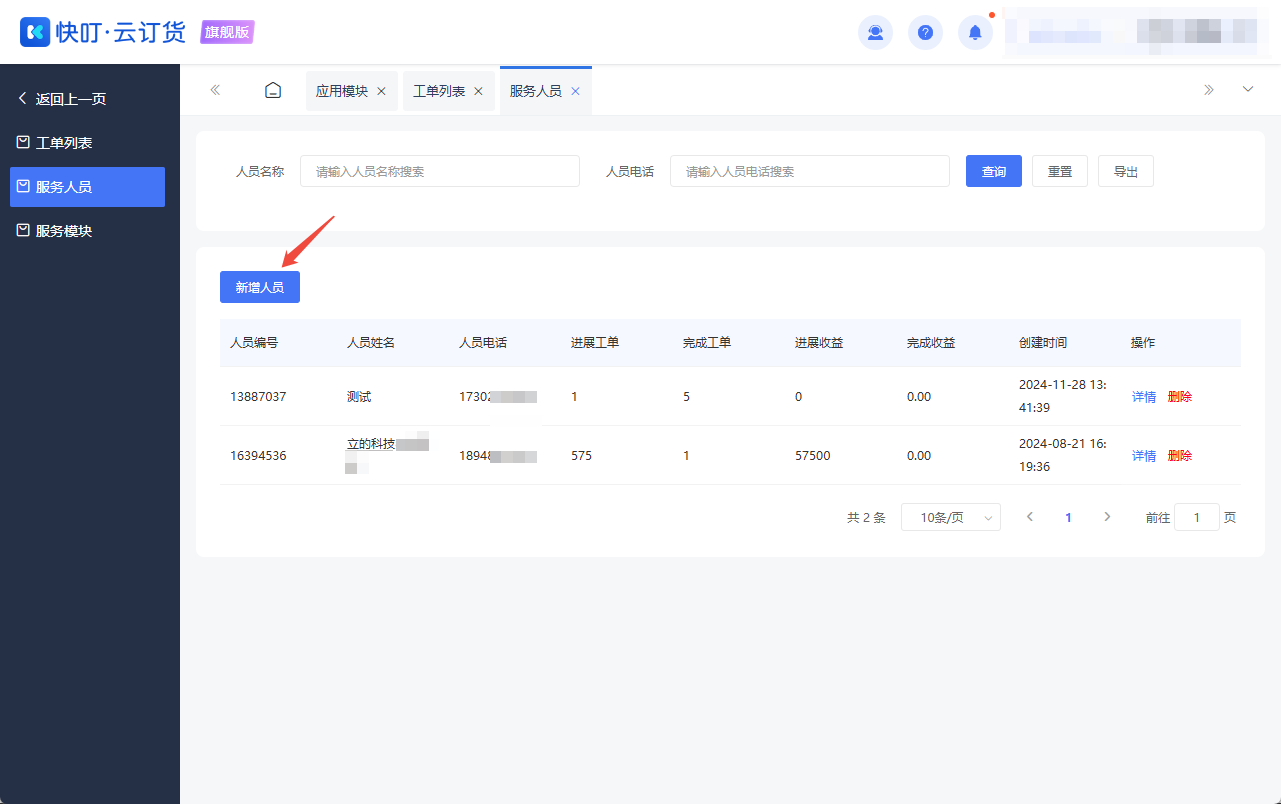Image resolution: width=1281 pixels, height=804 pixels.
Task: Close the 服务人员 tab
Action: coord(575,91)
